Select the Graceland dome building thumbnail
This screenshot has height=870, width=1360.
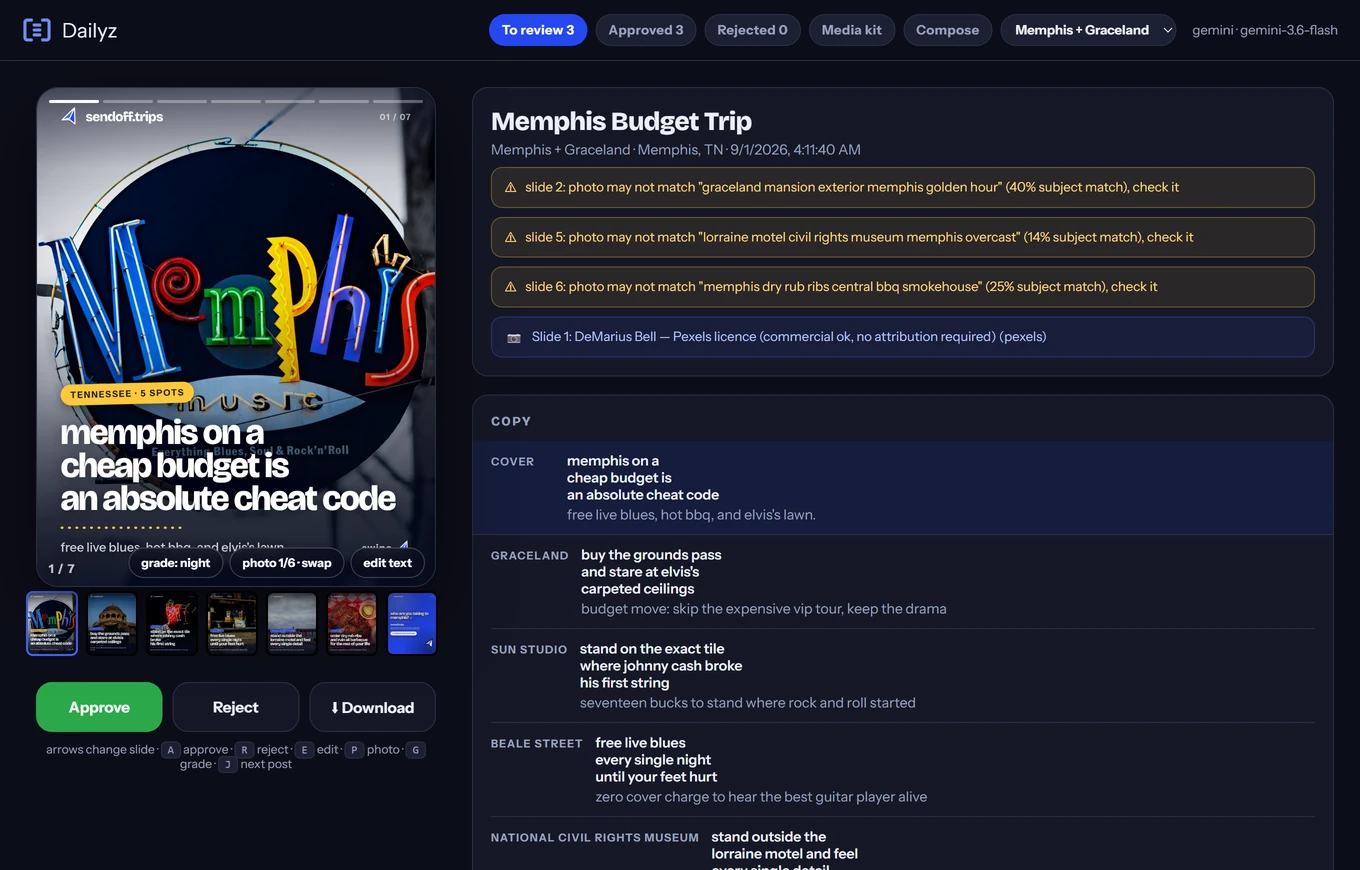112,623
